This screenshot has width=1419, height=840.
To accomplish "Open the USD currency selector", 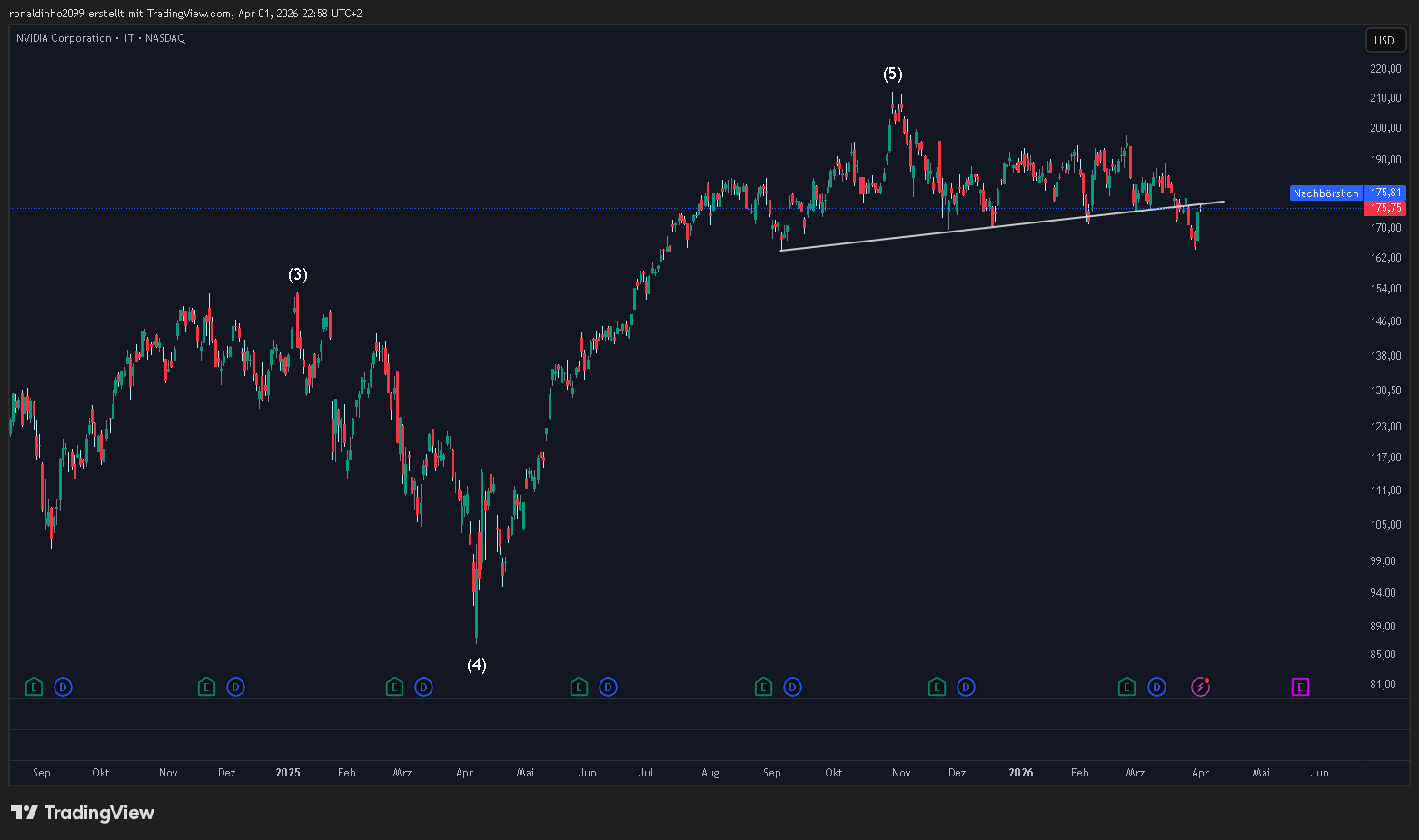I will click(x=1385, y=40).
